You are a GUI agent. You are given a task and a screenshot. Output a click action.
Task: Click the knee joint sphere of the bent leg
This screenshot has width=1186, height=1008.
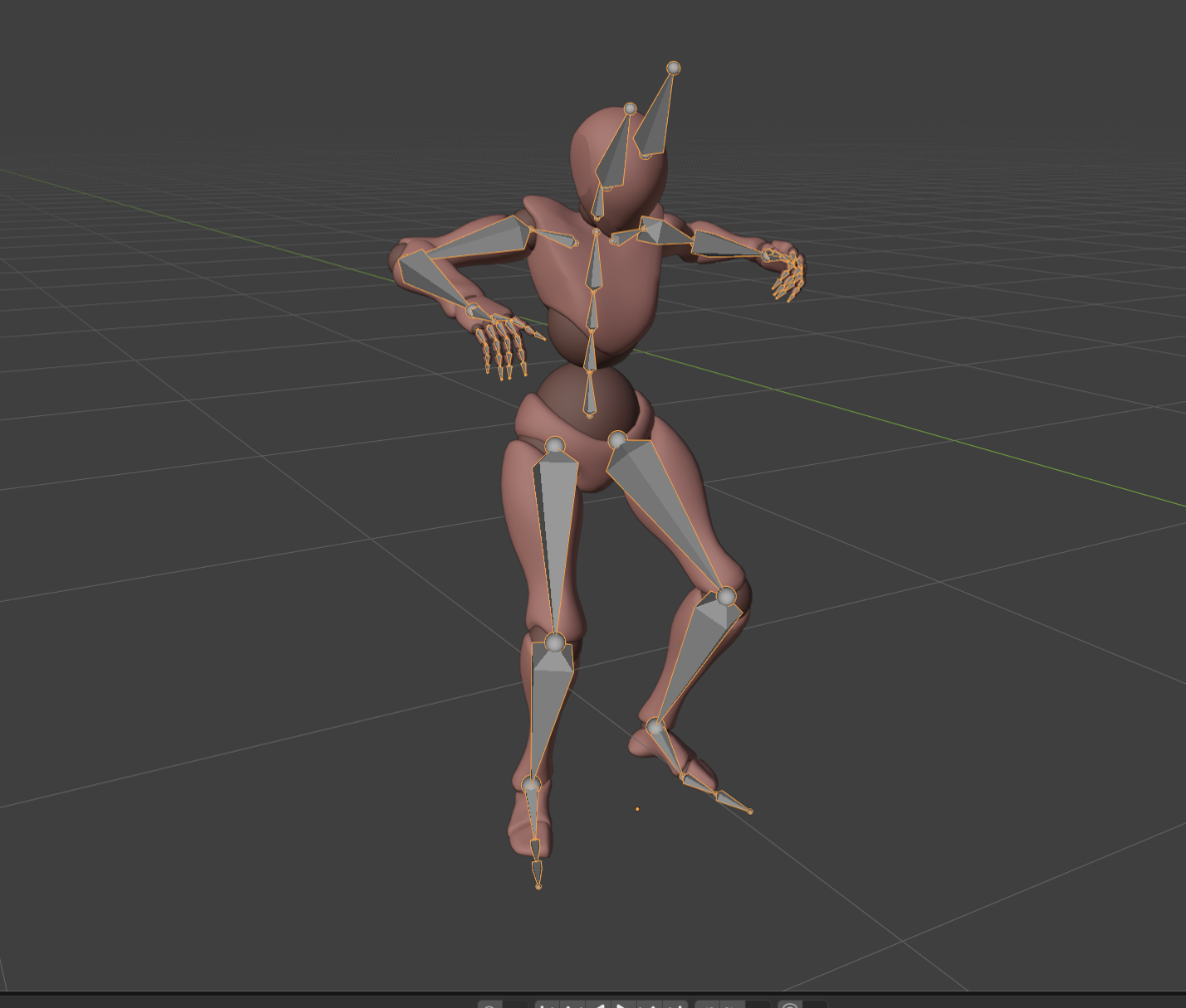pyautogui.click(x=726, y=597)
